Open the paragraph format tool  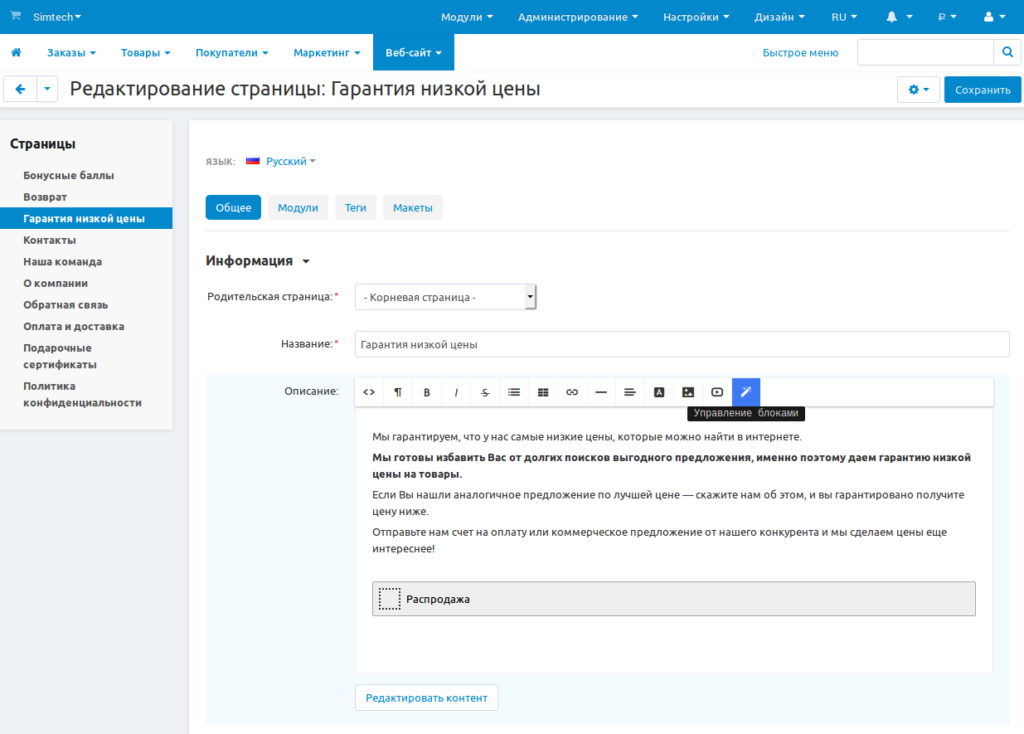point(398,392)
